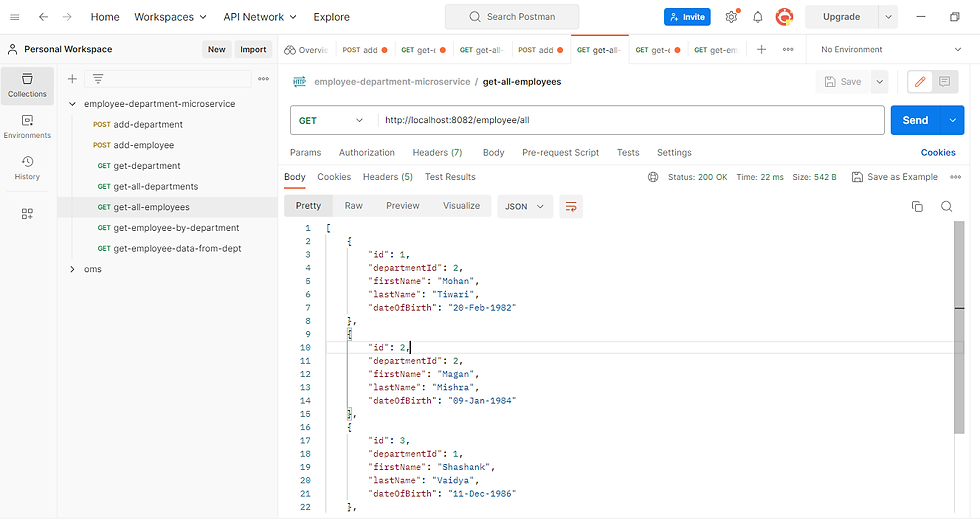The image size is (980, 520).
Task: Click the request URL input field
Action: tap(631, 120)
